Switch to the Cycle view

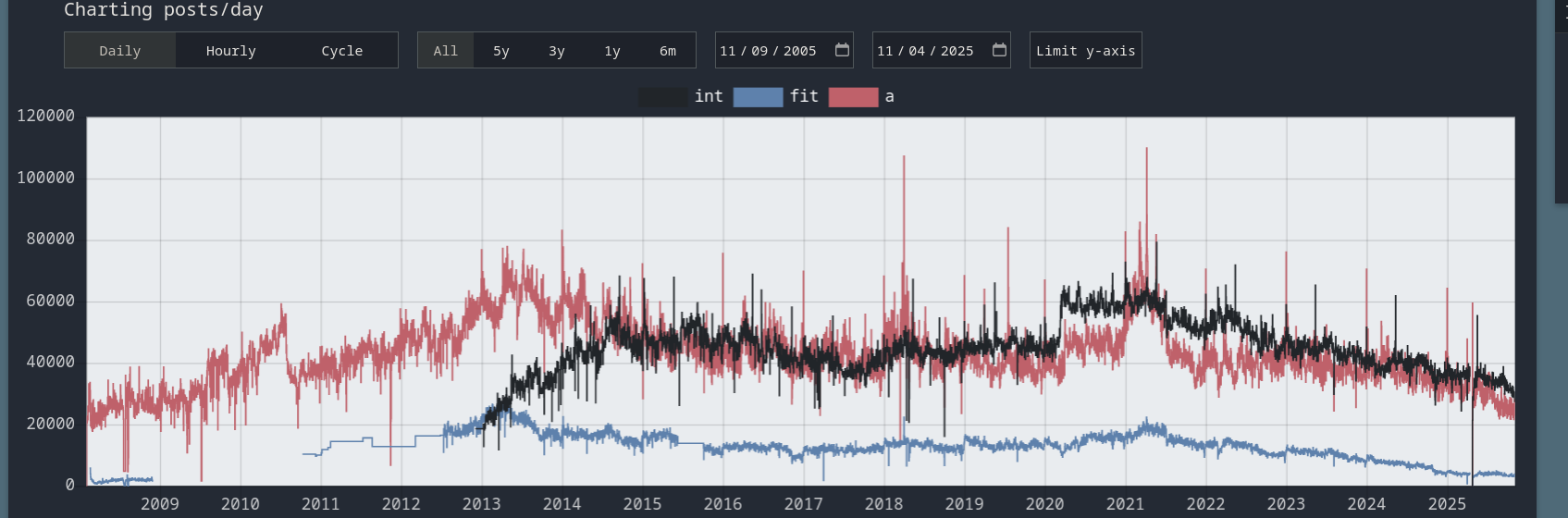pyautogui.click(x=342, y=51)
